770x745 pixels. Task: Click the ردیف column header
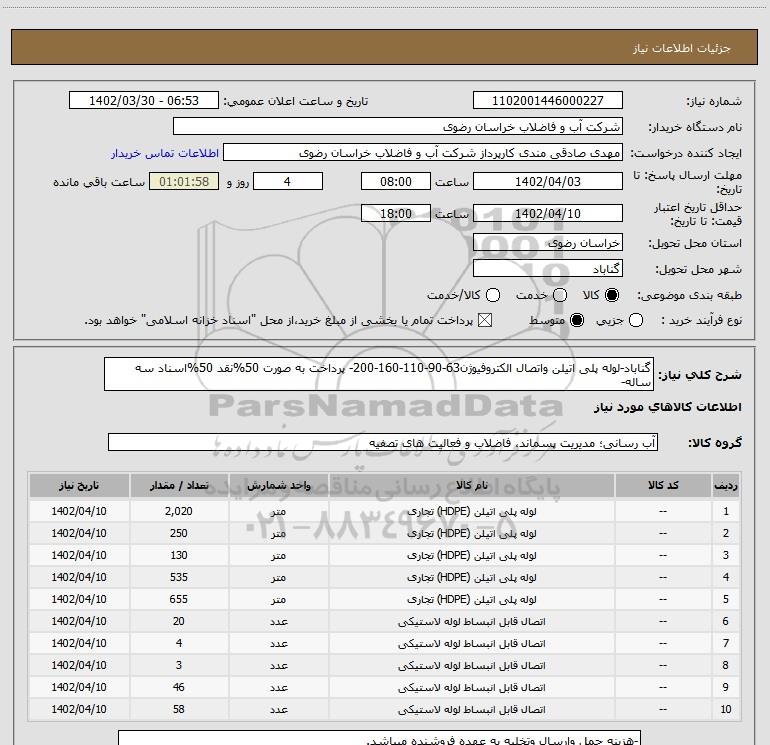pos(726,485)
